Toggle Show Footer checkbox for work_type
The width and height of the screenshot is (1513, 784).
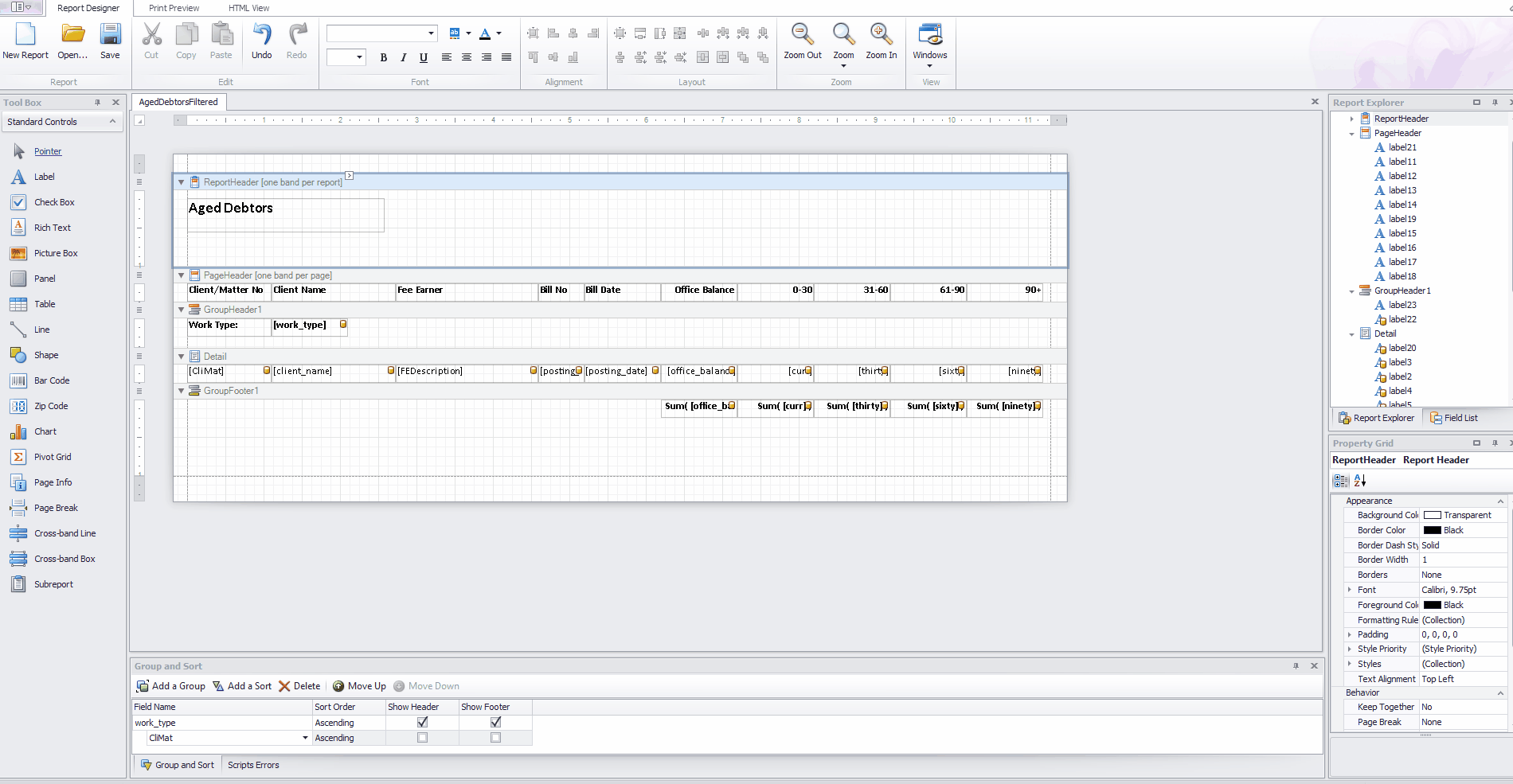495,722
